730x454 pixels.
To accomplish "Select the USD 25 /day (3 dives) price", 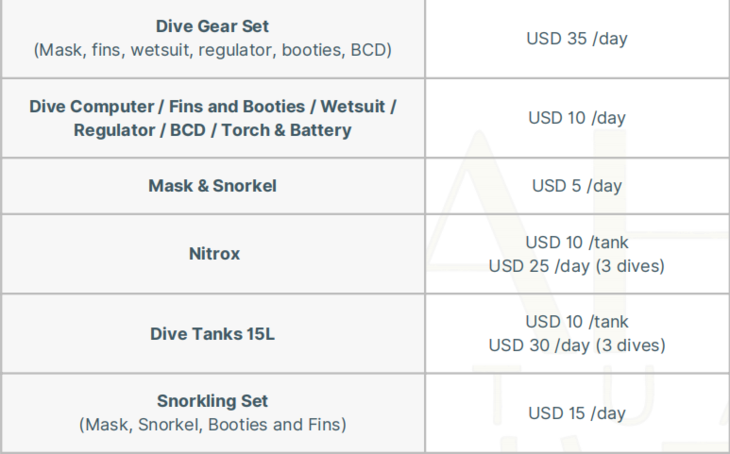I will tap(577, 266).
